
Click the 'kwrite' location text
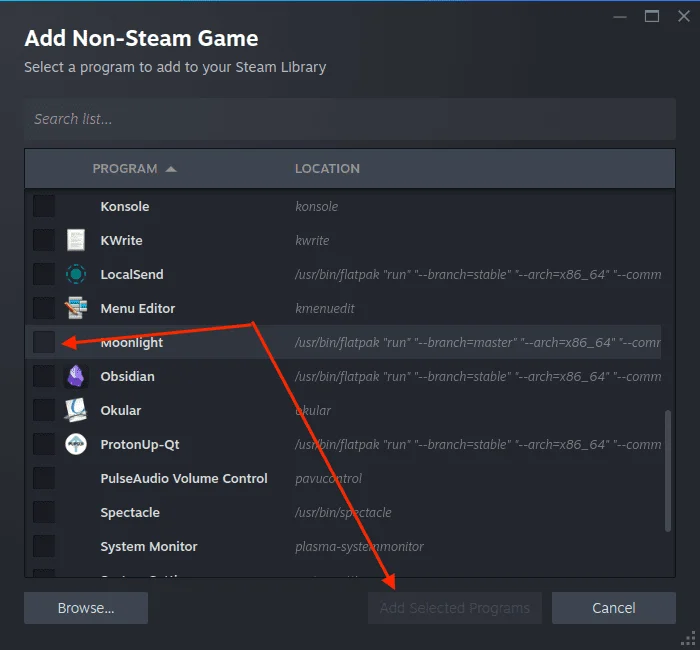(x=312, y=241)
